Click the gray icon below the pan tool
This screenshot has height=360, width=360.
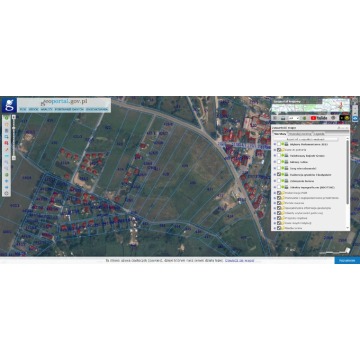pos(7,131)
